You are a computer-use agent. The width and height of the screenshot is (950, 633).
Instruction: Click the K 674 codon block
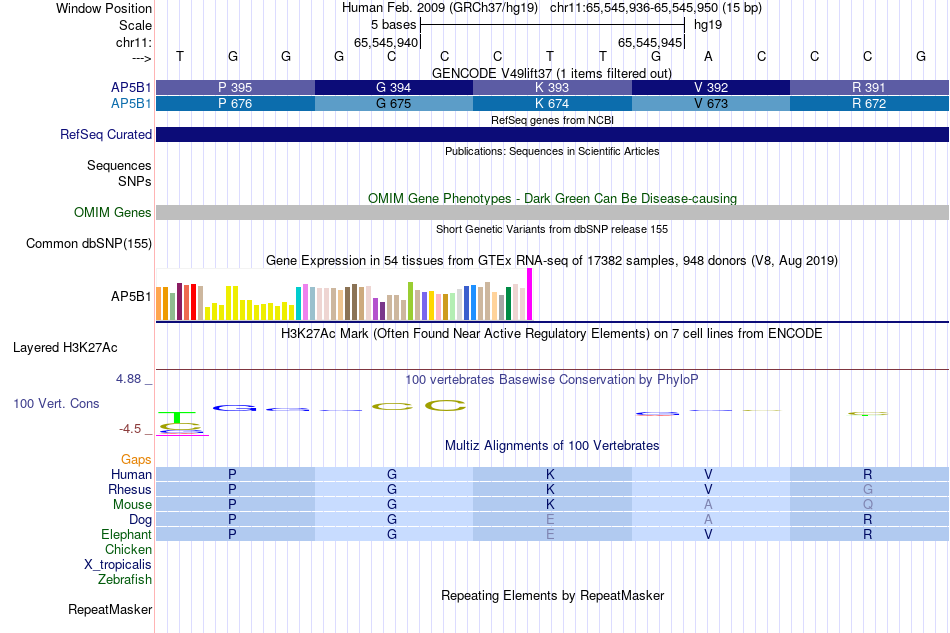pos(552,104)
